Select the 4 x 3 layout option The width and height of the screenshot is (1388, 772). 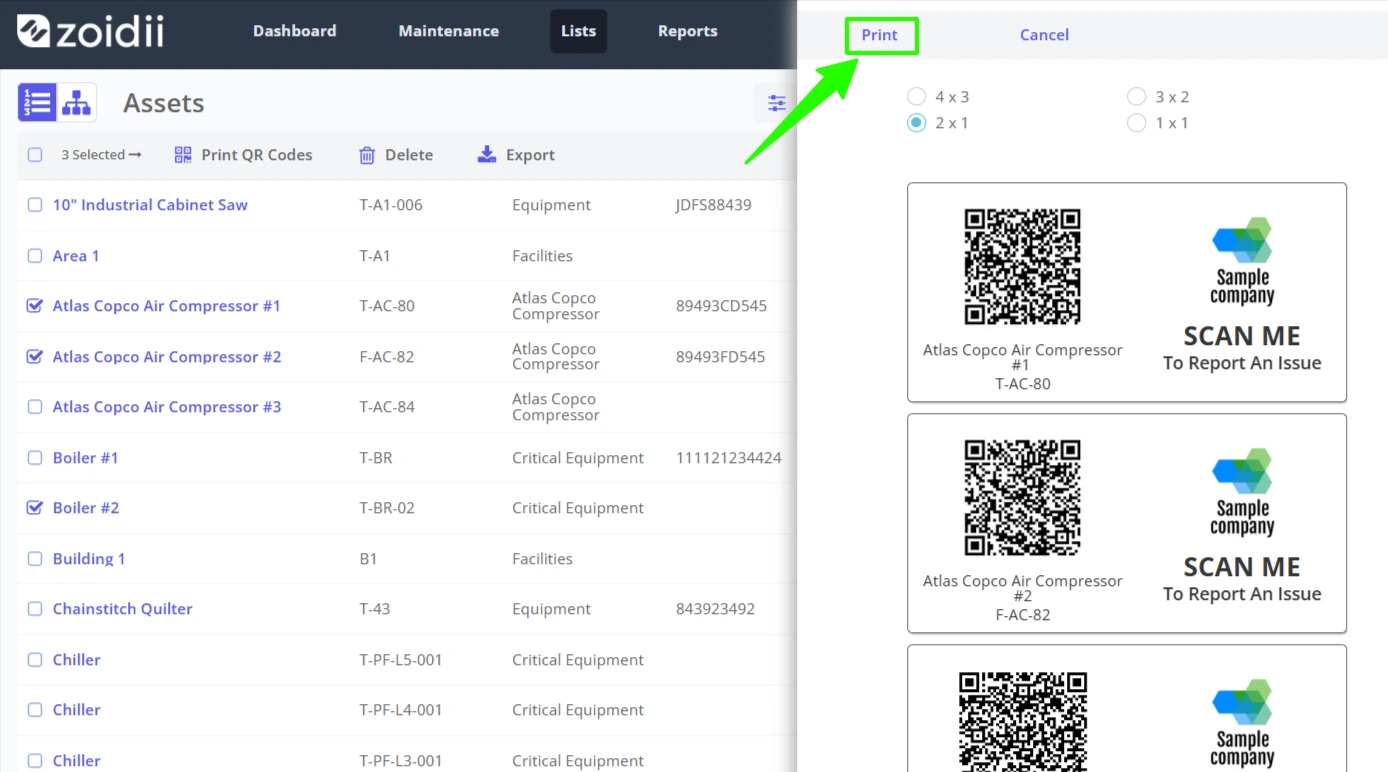[916, 97]
